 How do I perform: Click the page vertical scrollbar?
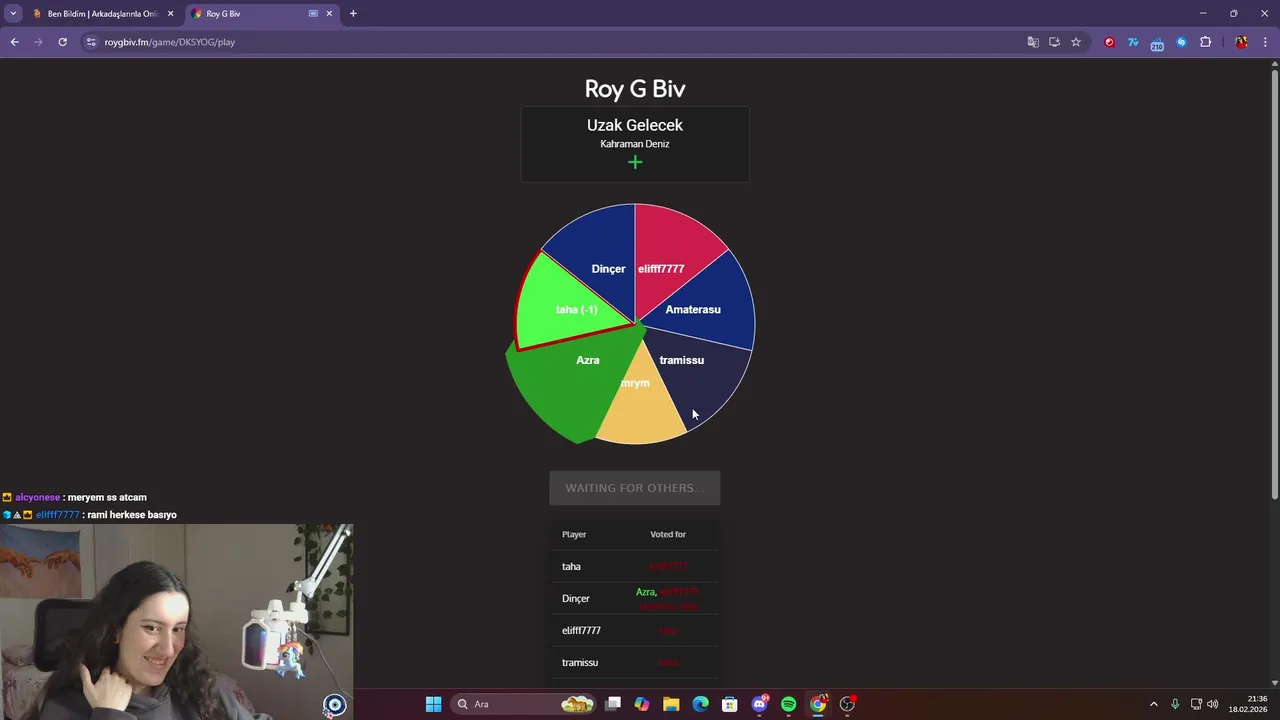[x=1274, y=285]
